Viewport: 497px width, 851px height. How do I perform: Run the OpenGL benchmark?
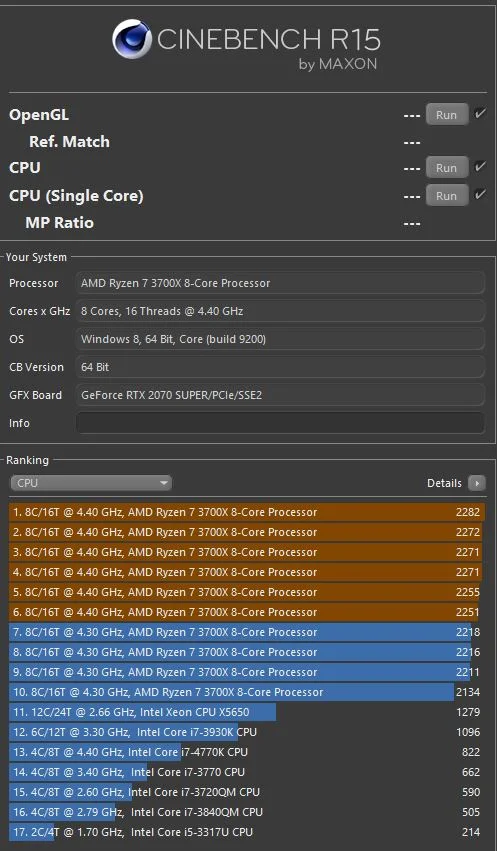click(x=447, y=115)
